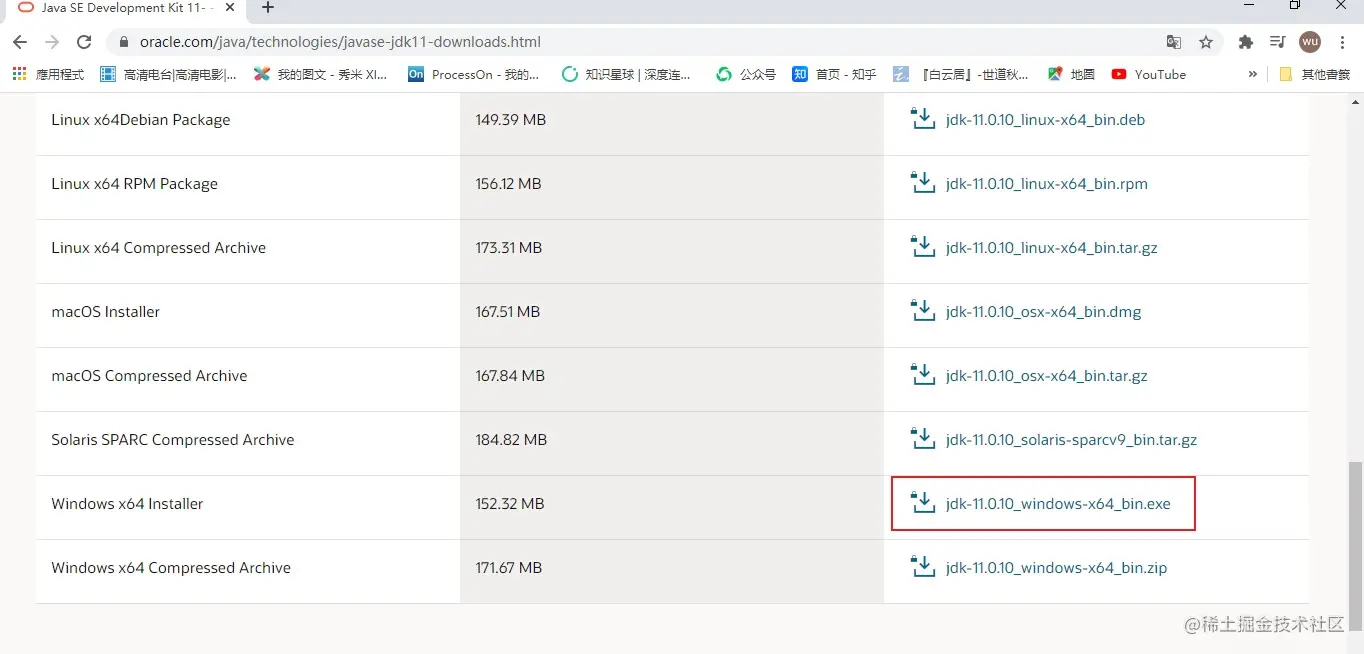Bookmark this page with the star icon
This screenshot has width=1364, height=654.
tap(1206, 42)
